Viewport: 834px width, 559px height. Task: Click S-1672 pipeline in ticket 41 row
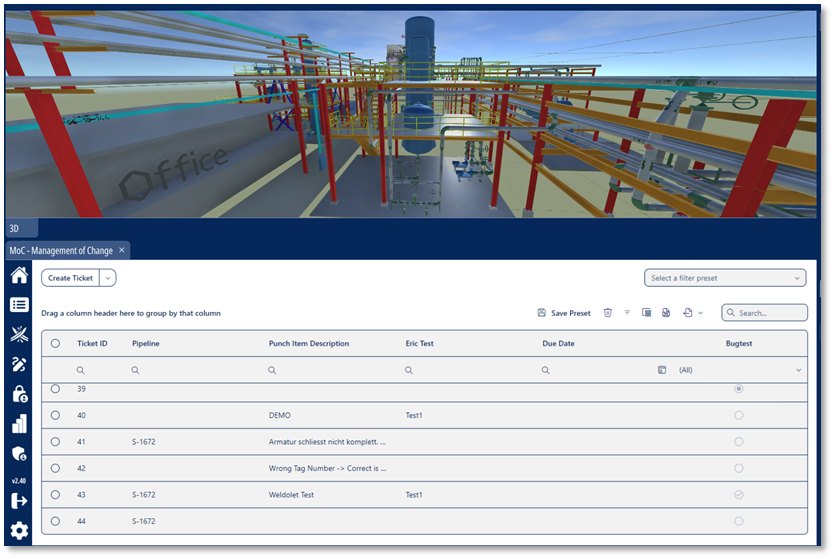tap(144, 441)
